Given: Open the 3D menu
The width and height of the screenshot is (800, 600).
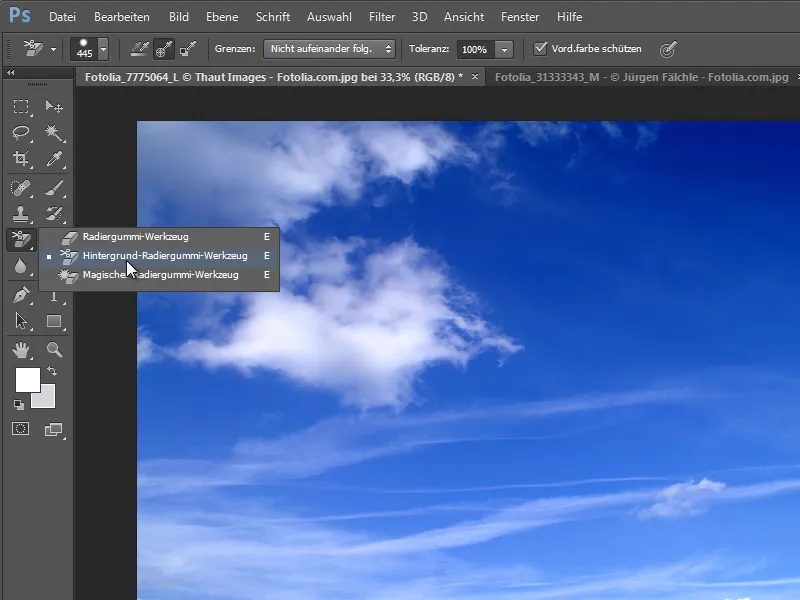Looking at the screenshot, I should [x=419, y=17].
